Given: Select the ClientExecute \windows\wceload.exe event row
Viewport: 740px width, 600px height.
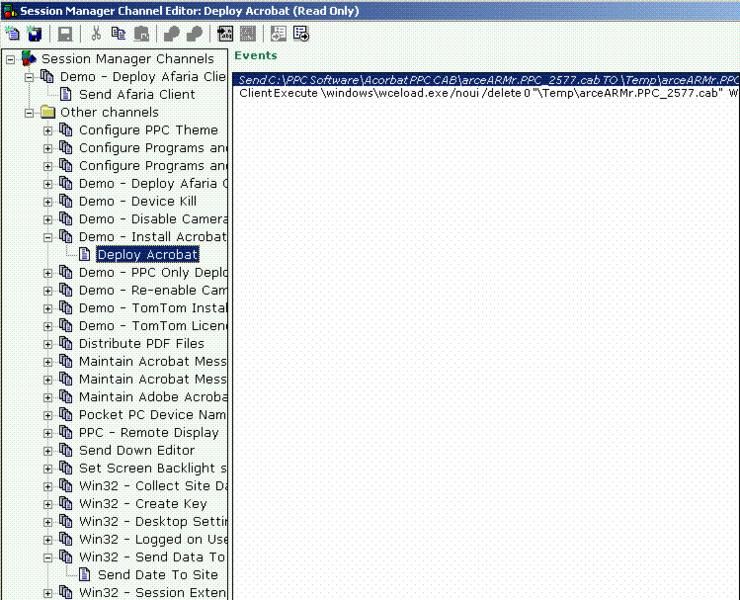Looking at the screenshot, I should tap(486, 93).
